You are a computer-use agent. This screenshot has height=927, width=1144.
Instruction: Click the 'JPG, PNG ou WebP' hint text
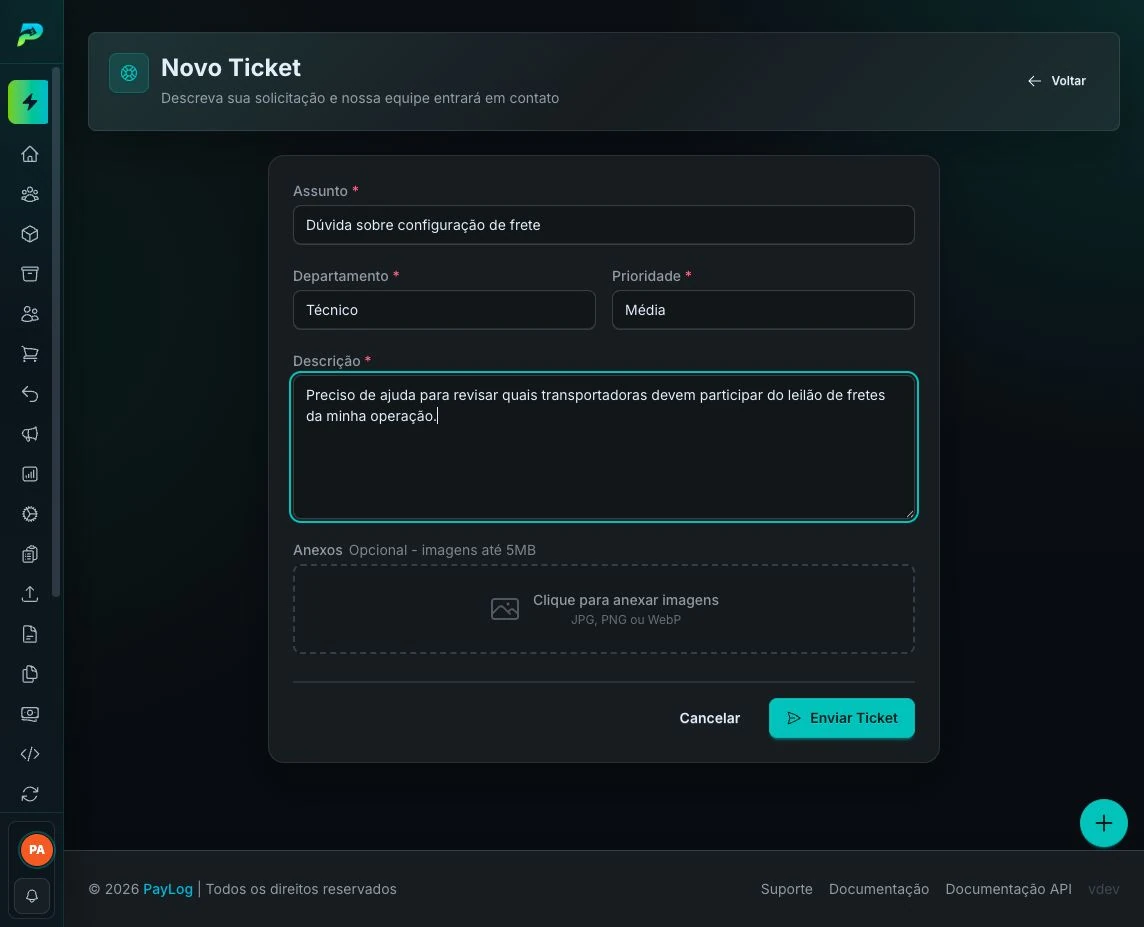(625, 620)
